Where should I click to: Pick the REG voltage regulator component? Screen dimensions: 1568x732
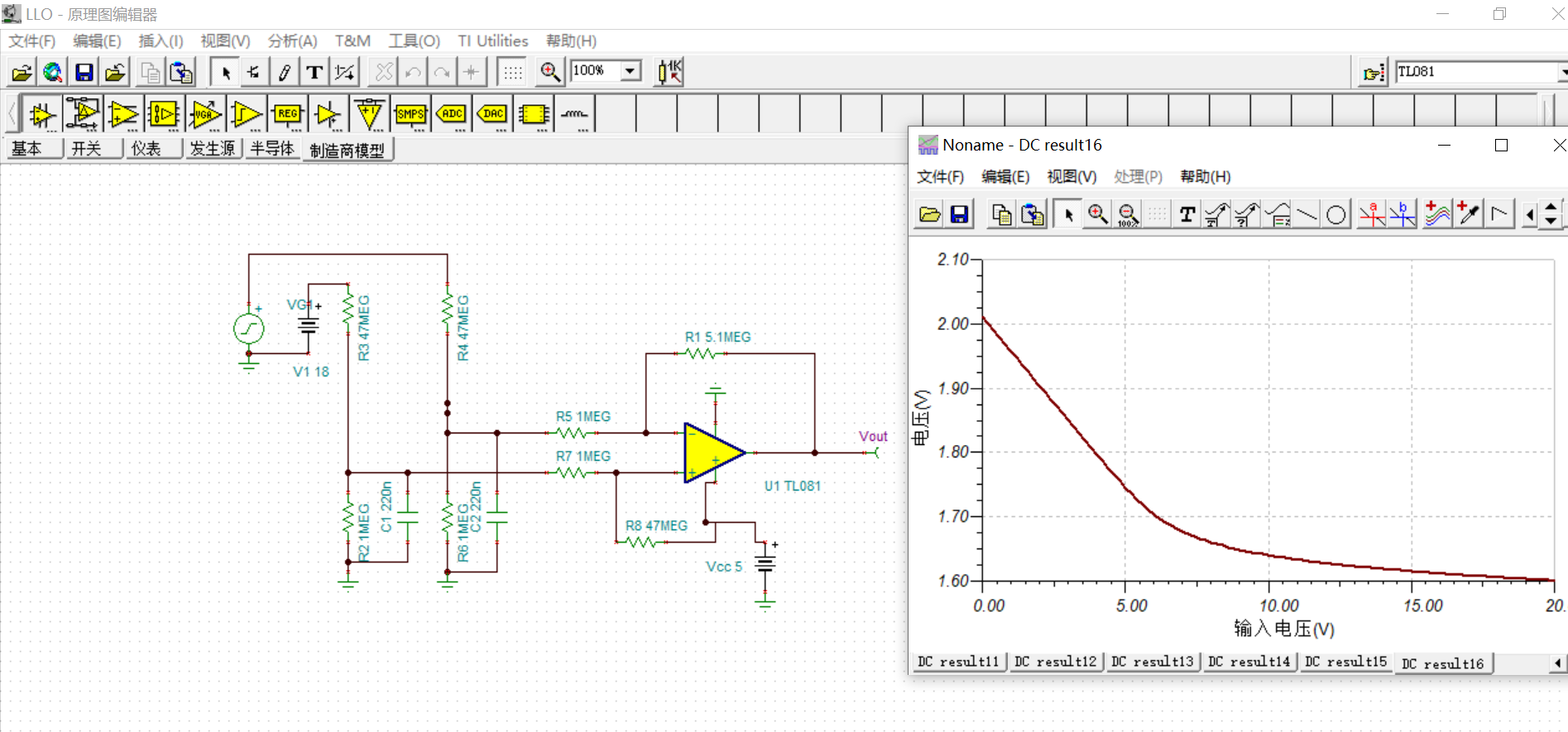point(287,114)
